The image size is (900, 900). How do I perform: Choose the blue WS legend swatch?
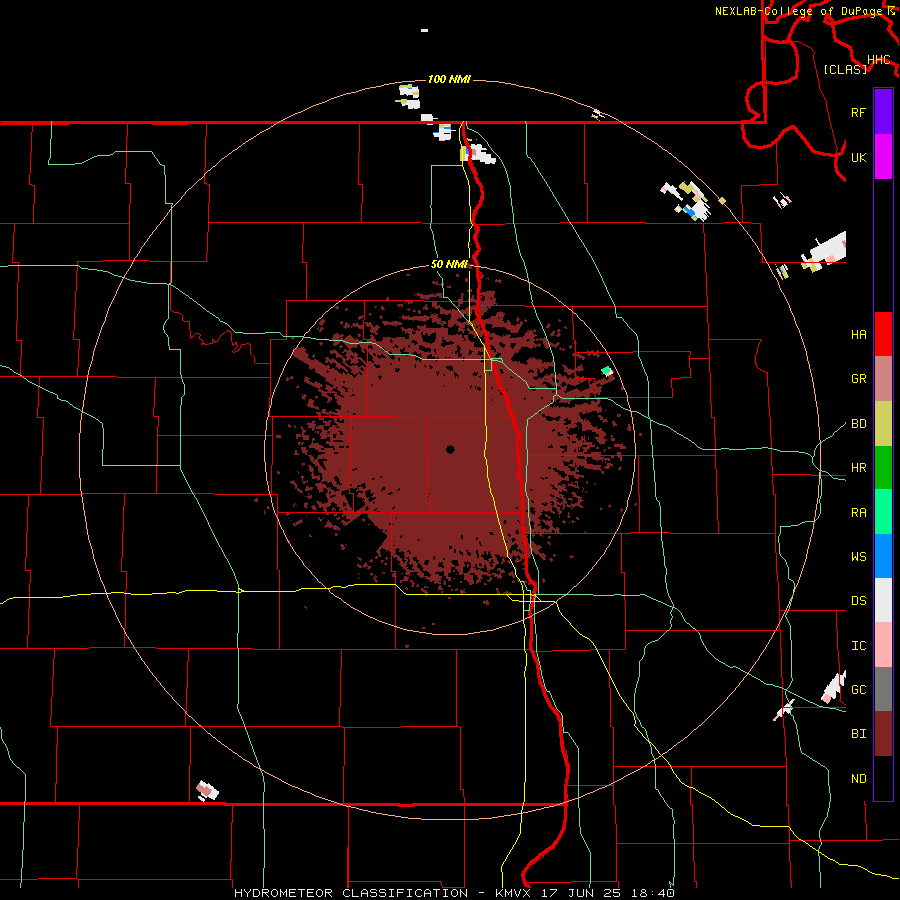tap(883, 556)
